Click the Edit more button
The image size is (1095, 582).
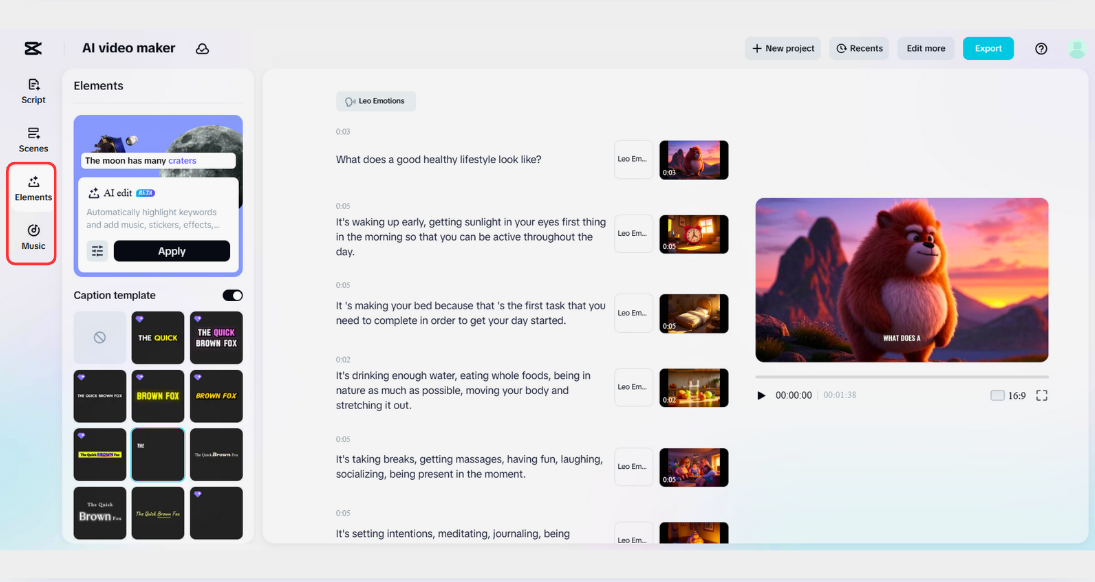(x=925, y=48)
